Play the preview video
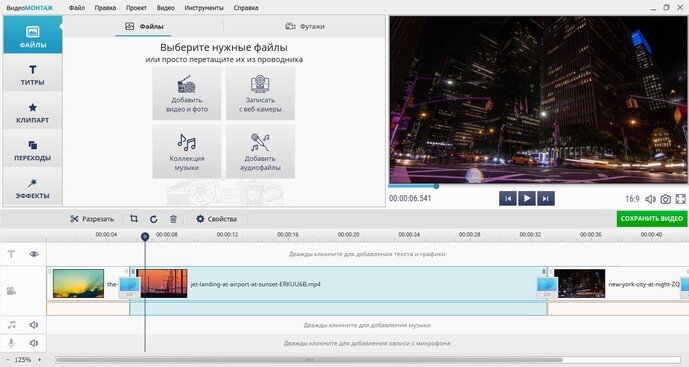Image resolution: width=689 pixels, height=367 pixels. point(526,199)
